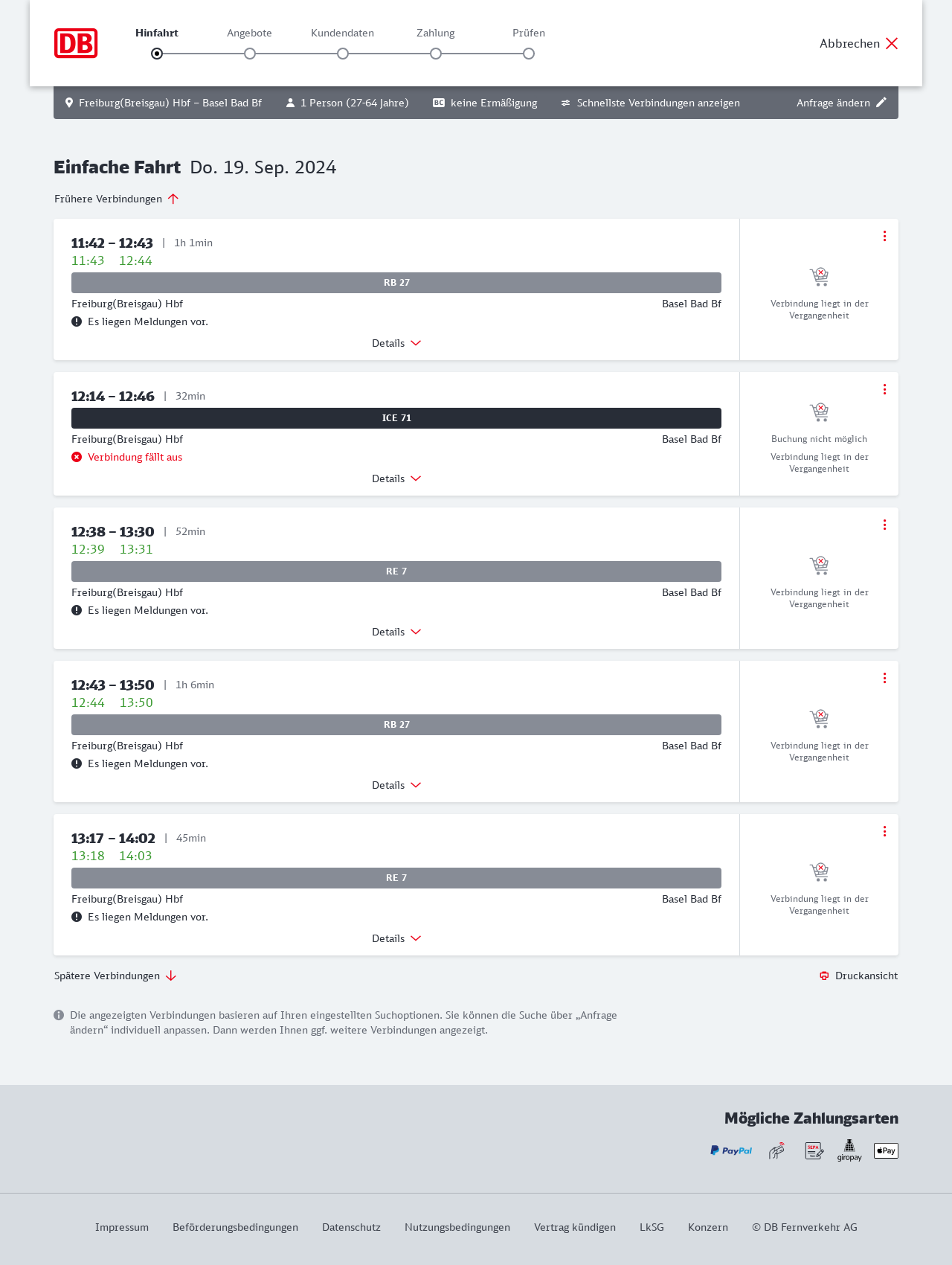Load later connections via Spätere Verbindungen
The width and height of the screenshot is (952, 1265).
tap(115, 976)
